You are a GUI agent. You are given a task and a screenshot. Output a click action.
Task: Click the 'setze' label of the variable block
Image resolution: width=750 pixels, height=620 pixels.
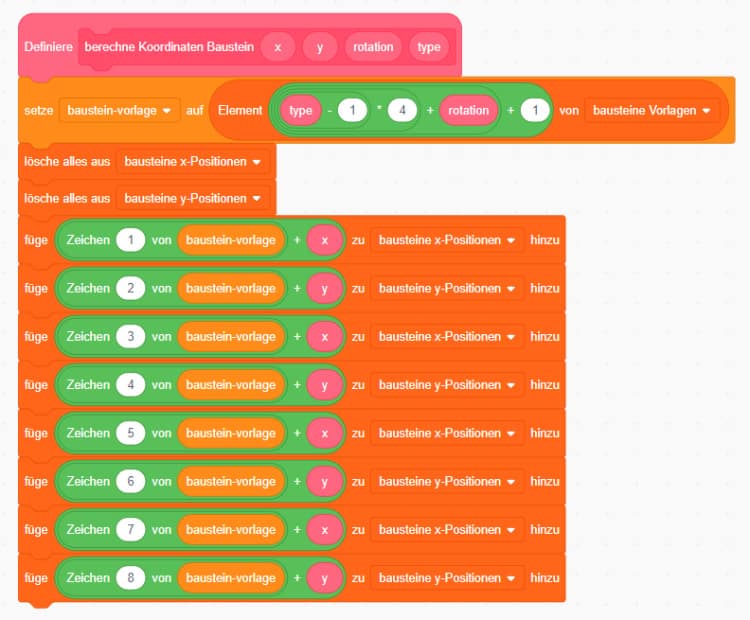39,111
